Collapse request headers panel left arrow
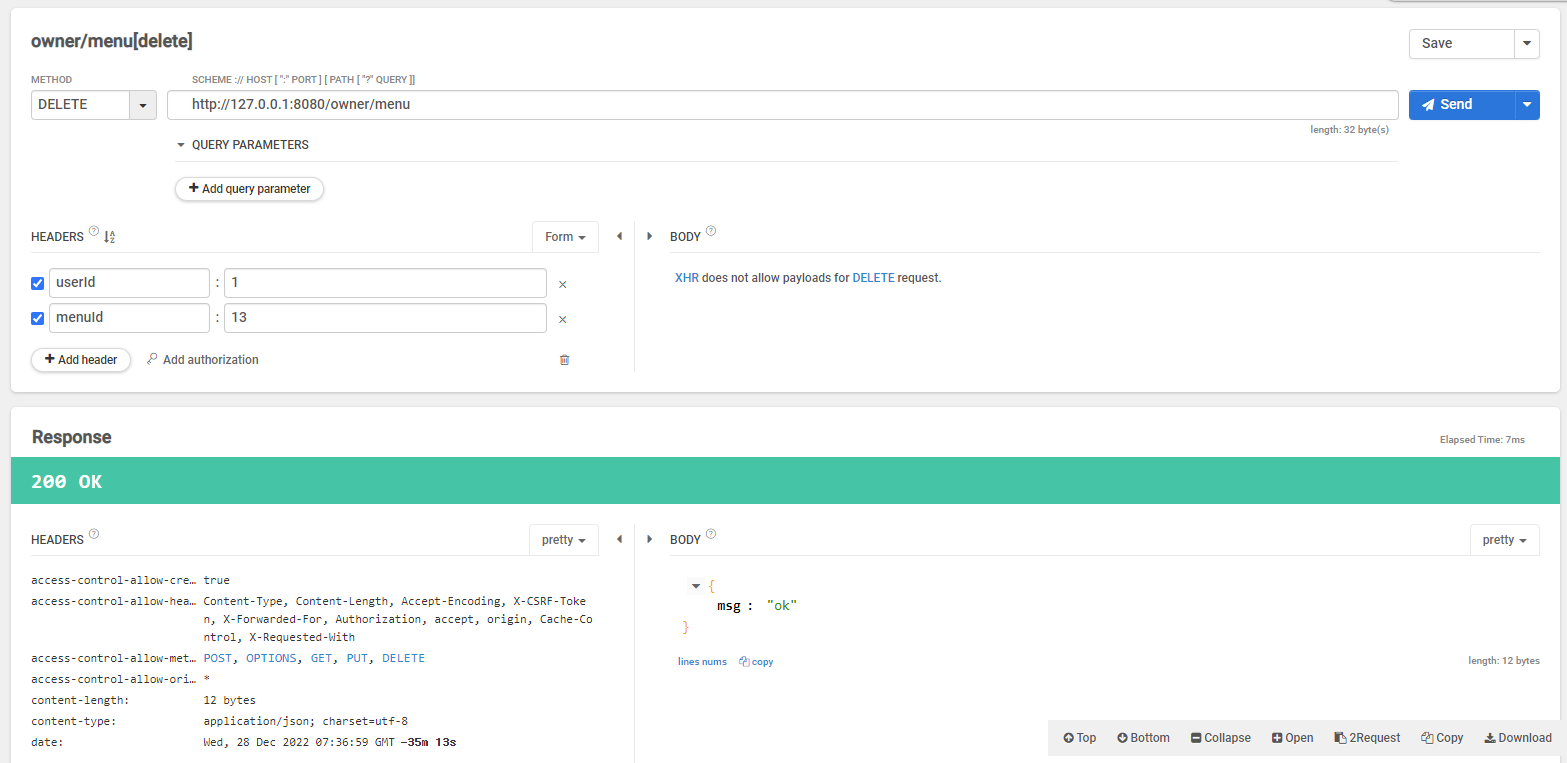Screen dimensions: 1567x763 (x=619, y=237)
